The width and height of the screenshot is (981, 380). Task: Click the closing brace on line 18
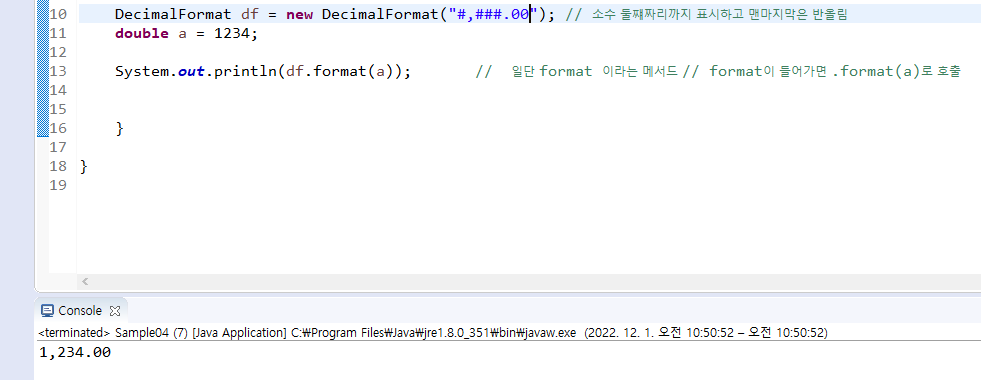84,167
